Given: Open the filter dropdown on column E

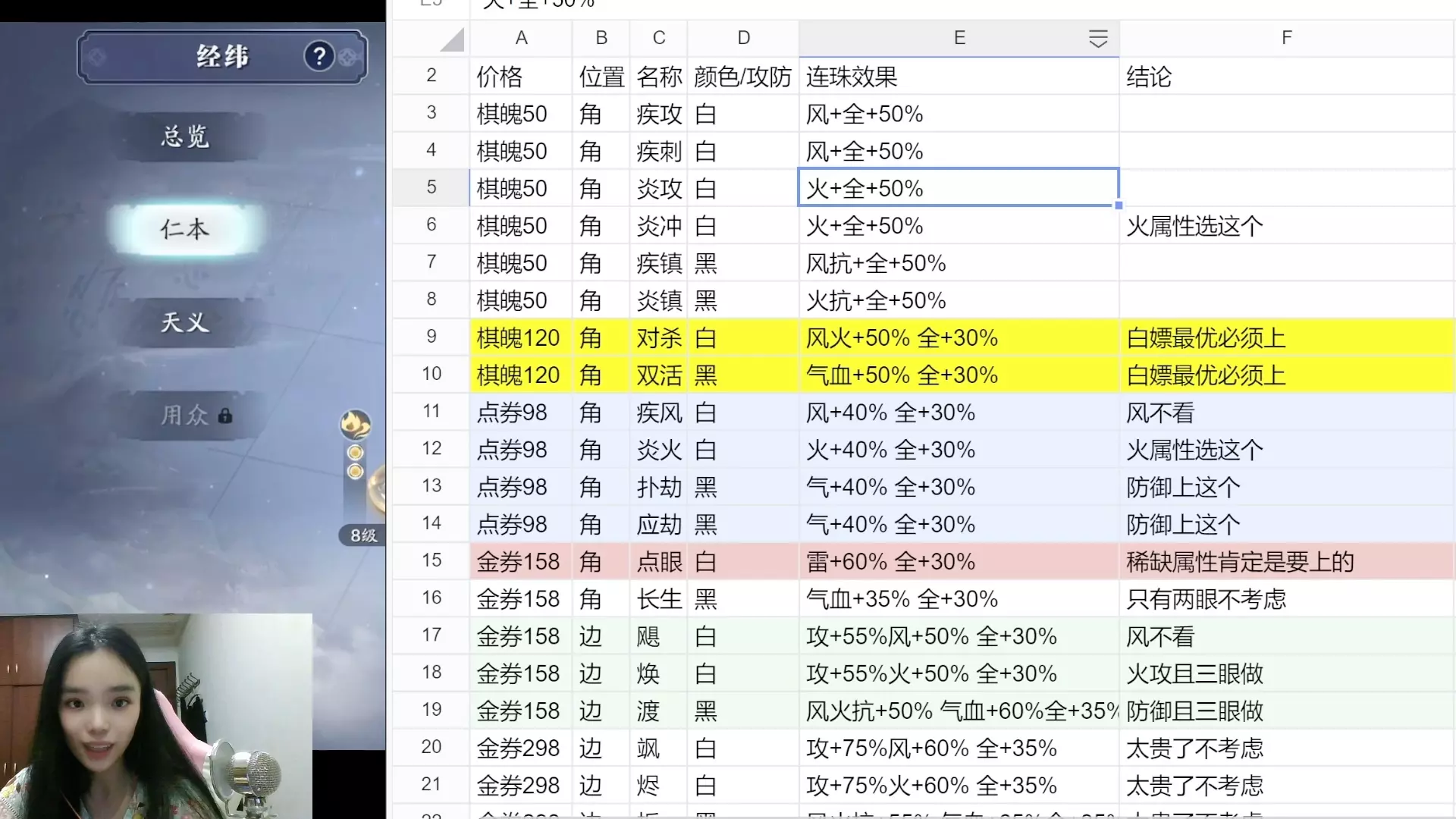Looking at the screenshot, I should click(1097, 39).
